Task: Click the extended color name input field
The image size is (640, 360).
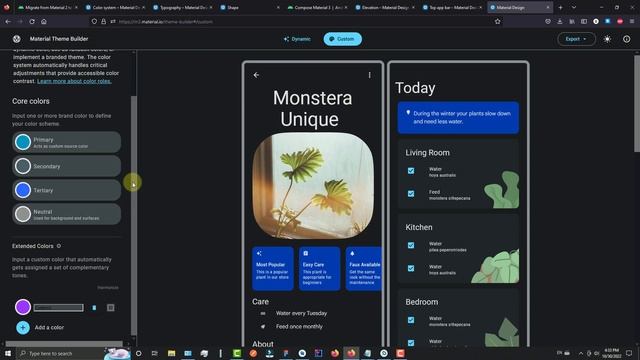Action: pos(58,308)
